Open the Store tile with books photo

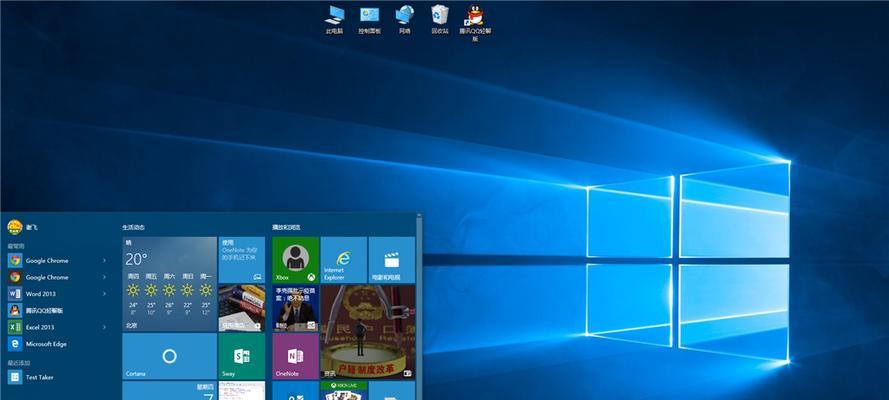pyautogui.click(x=242, y=308)
